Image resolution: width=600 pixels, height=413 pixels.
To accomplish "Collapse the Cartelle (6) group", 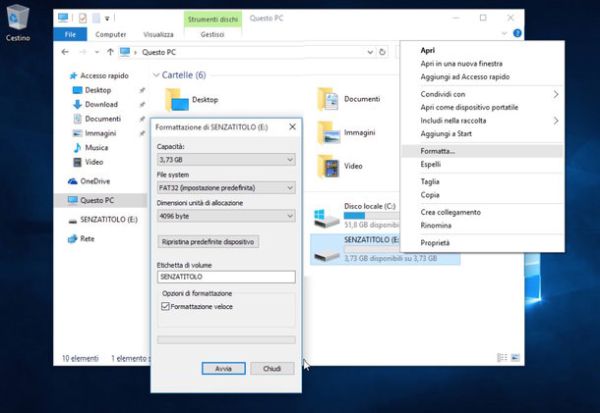I will click(x=158, y=75).
